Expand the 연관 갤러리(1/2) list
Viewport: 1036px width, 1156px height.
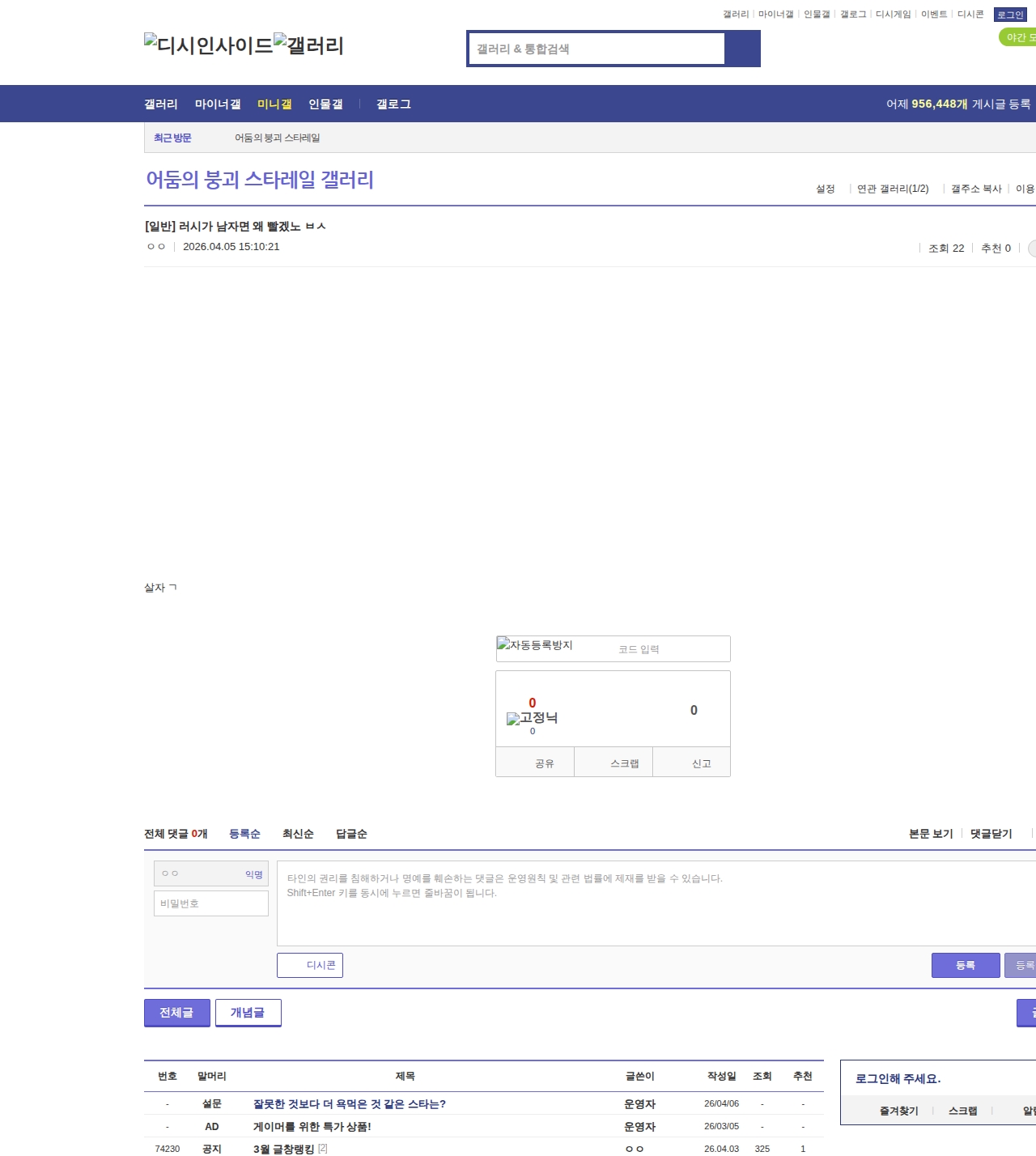[x=893, y=189]
